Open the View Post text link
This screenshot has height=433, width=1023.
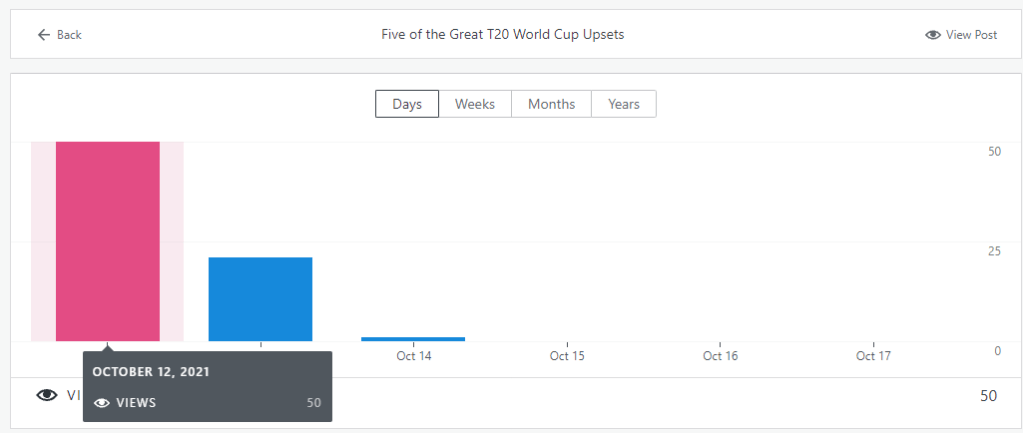tap(971, 35)
